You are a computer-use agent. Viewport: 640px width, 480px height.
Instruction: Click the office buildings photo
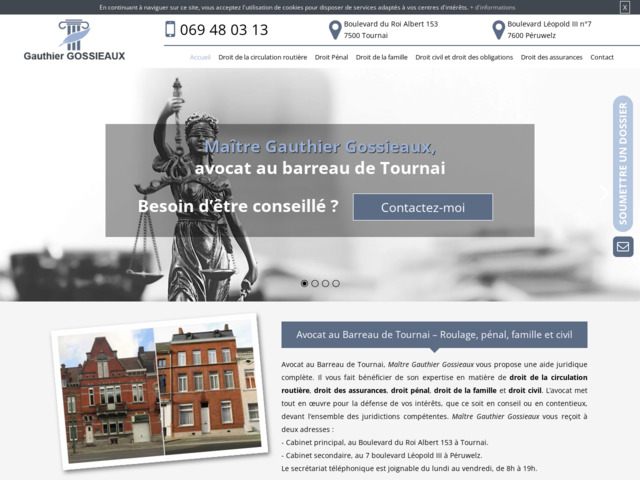tap(160, 392)
